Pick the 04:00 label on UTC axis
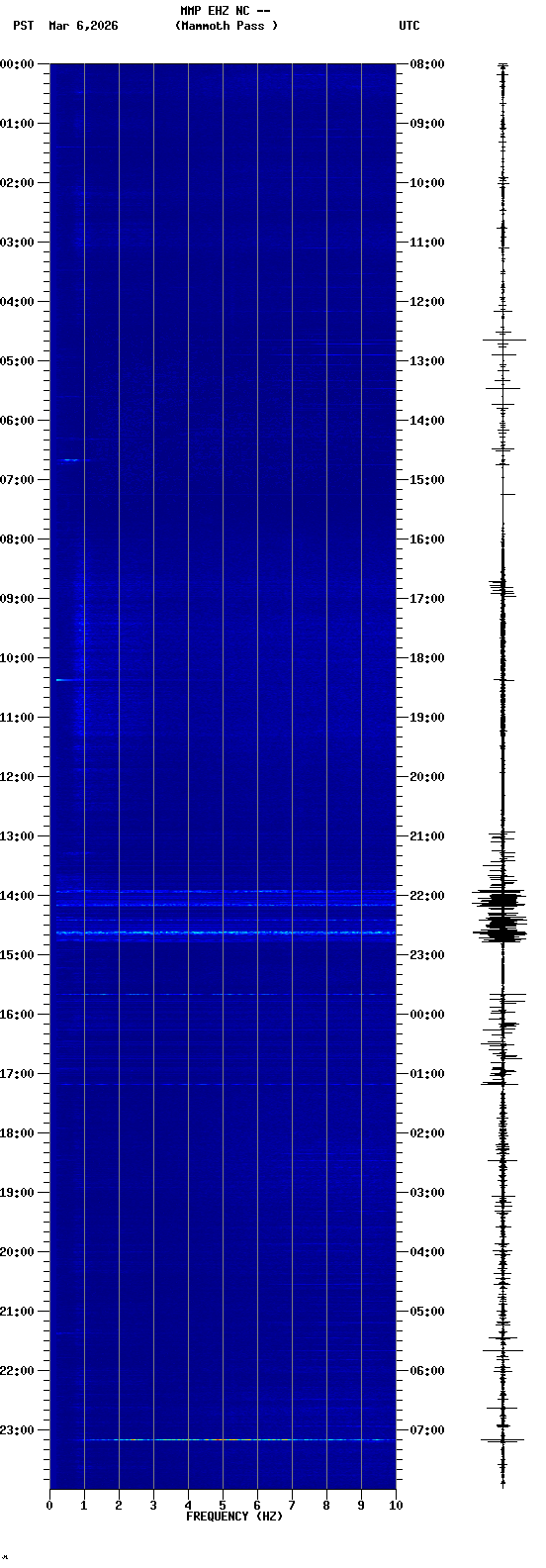 click(x=427, y=1252)
